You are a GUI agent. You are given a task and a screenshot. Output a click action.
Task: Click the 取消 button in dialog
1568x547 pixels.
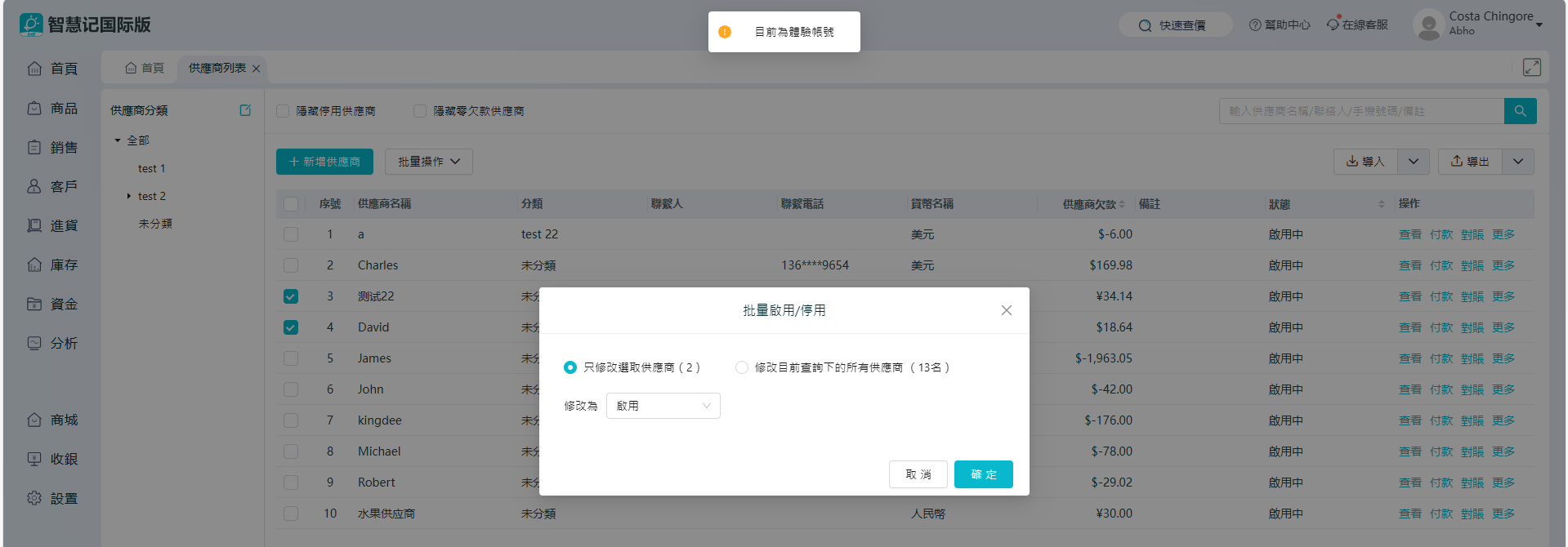coord(918,474)
